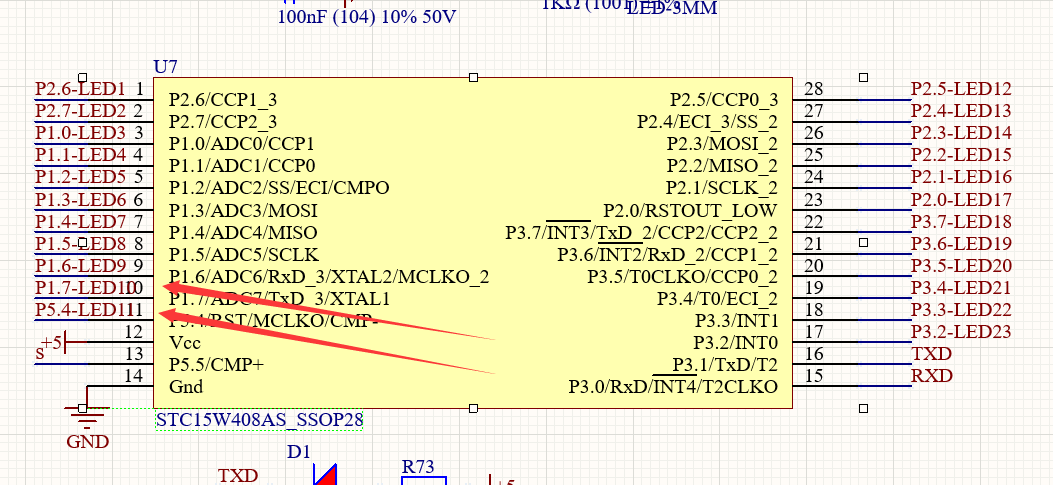Viewport: 1053px width, 485px height.
Task: Click pin name P2.5/CCP0_3
Action: tap(724, 100)
